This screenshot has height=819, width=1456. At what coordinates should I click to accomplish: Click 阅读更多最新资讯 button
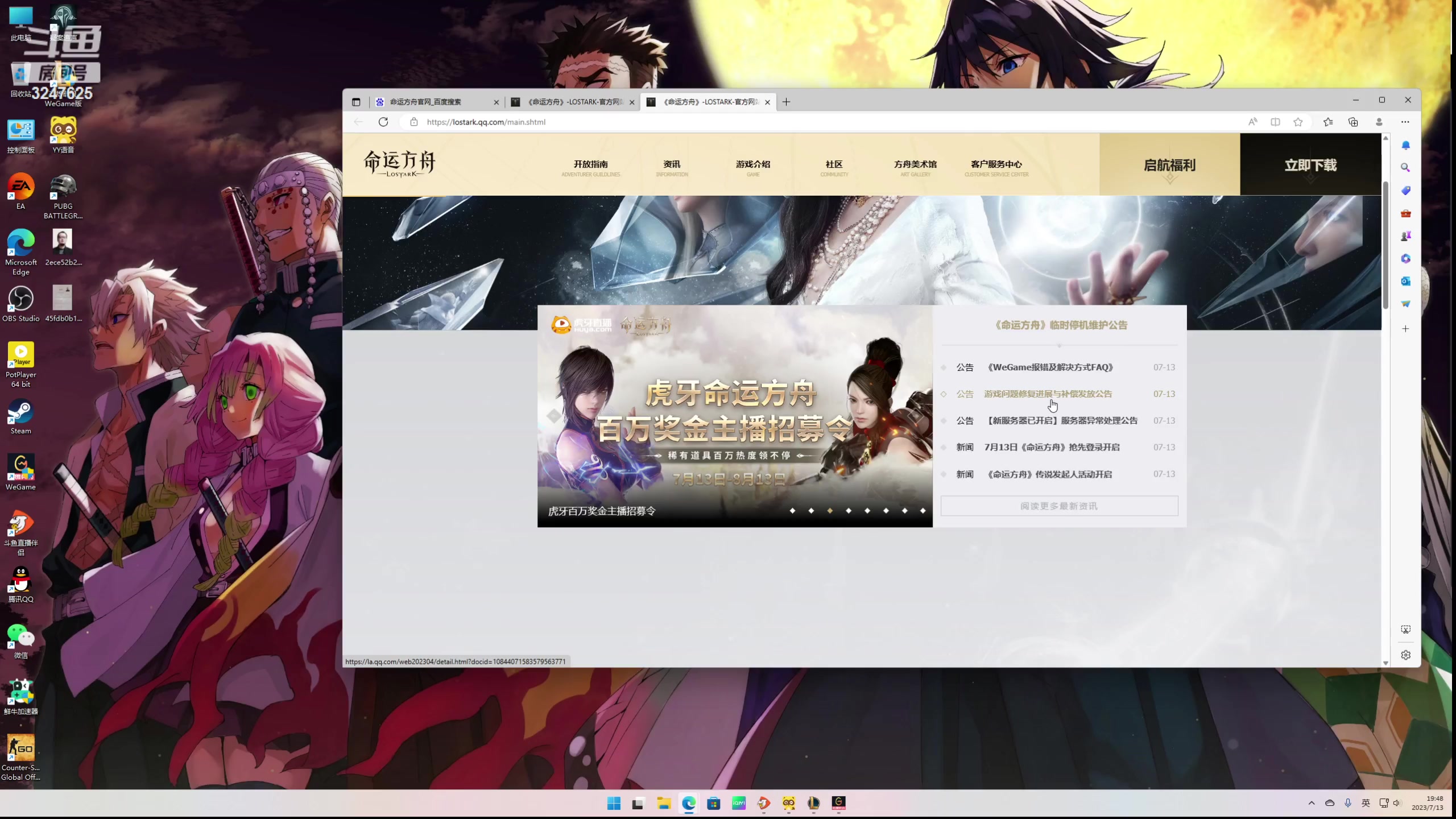[1059, 506]
